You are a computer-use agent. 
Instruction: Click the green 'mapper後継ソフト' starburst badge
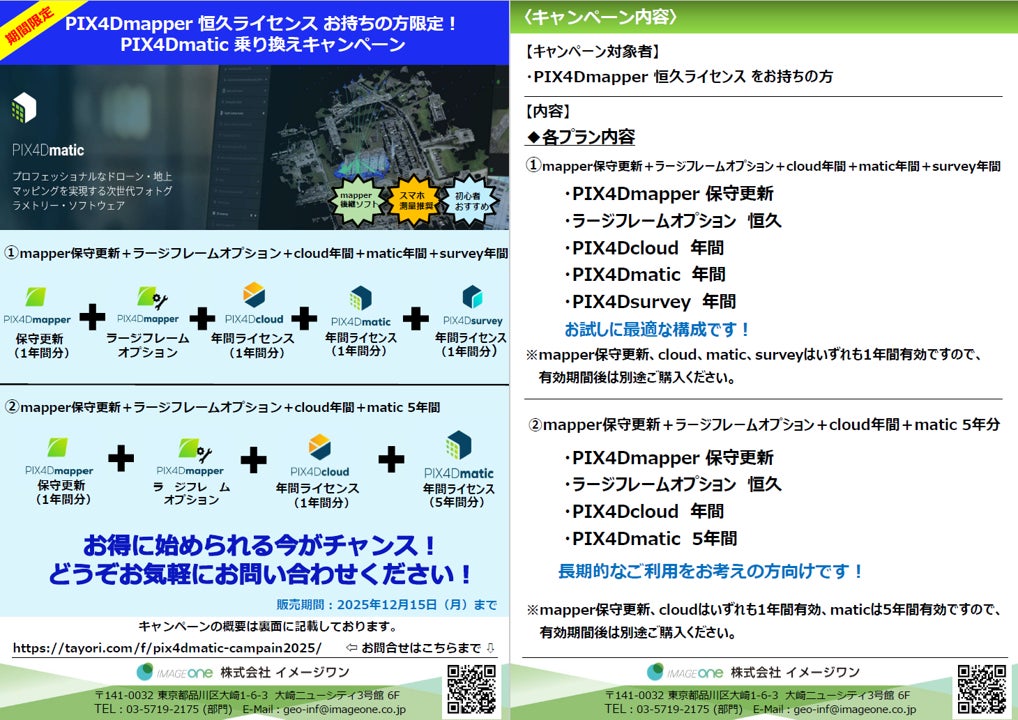357,200
